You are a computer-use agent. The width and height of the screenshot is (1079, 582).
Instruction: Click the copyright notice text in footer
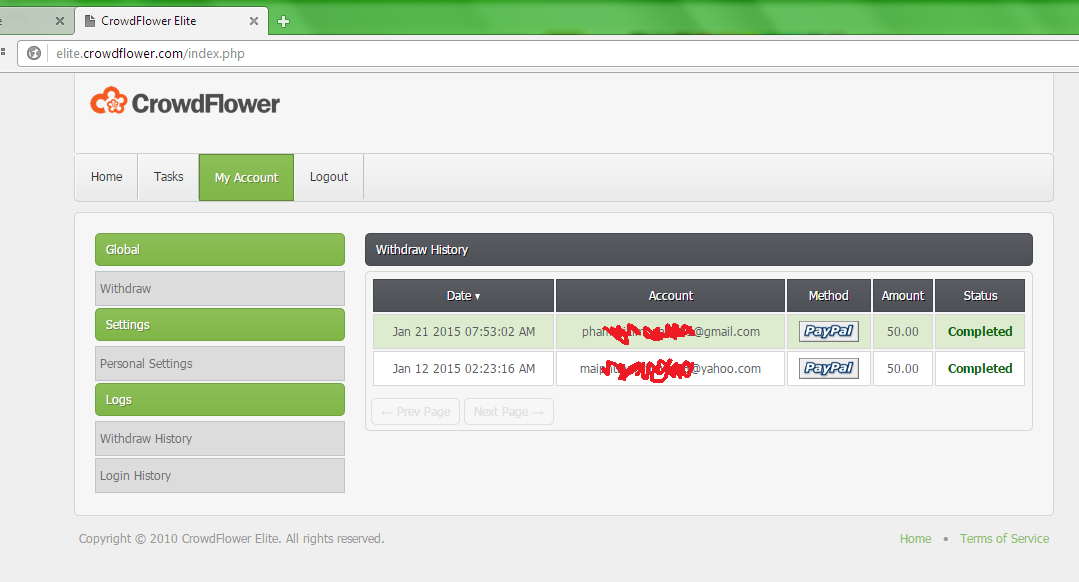click(231, 539)
